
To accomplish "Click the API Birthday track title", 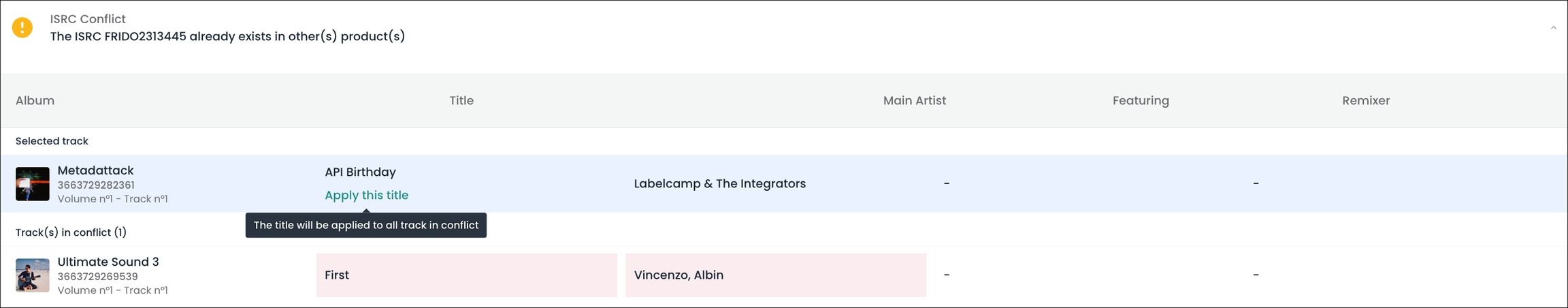I will 360,172.
